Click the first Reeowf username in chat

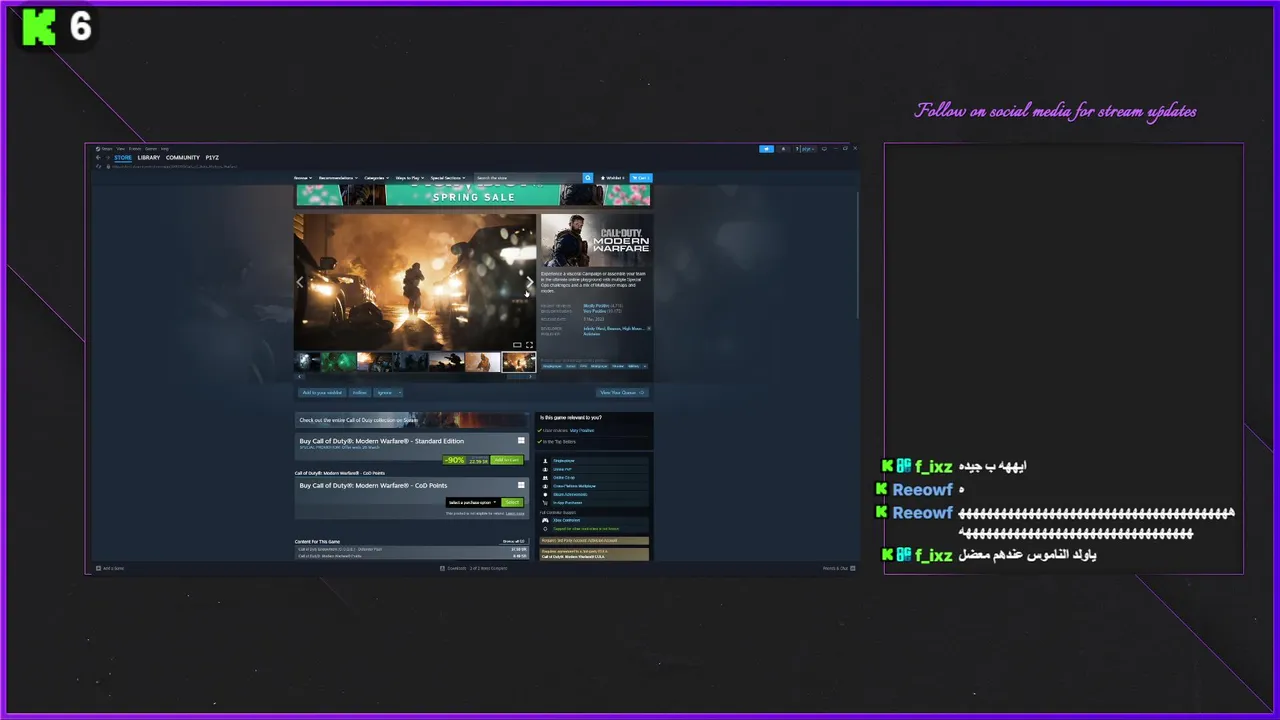922,490
